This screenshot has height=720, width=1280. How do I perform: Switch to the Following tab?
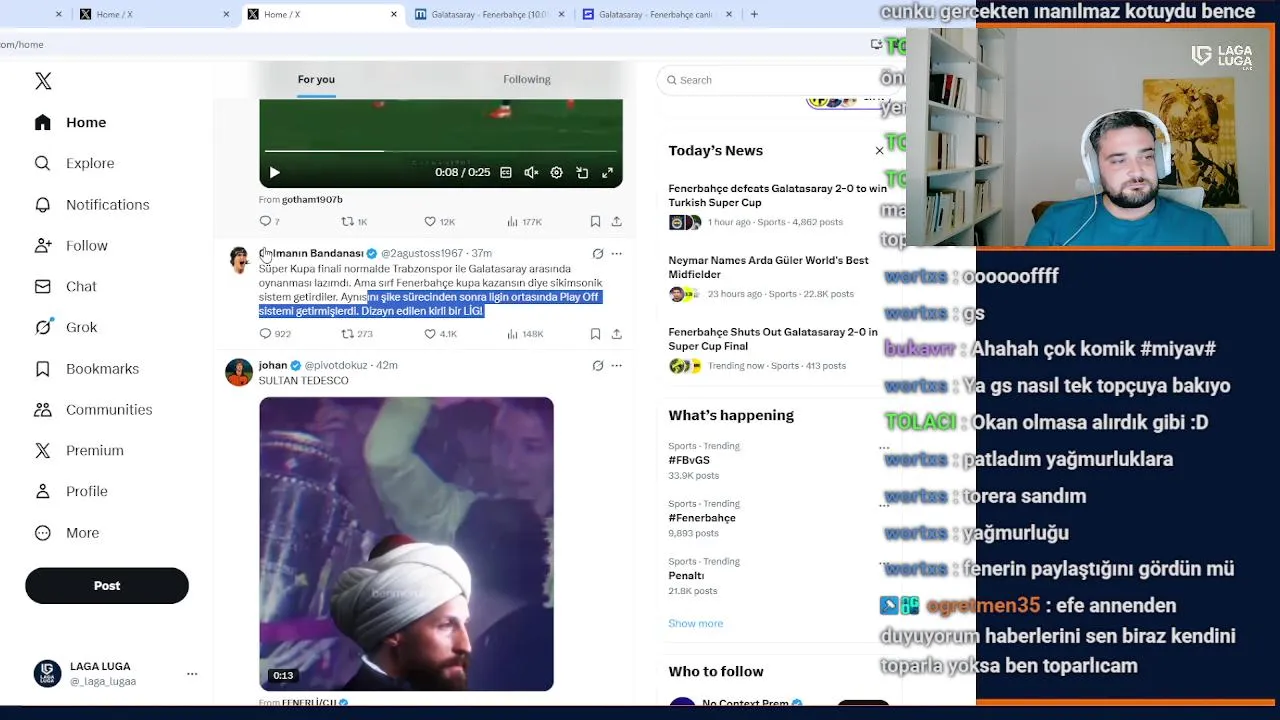[527, 79]
